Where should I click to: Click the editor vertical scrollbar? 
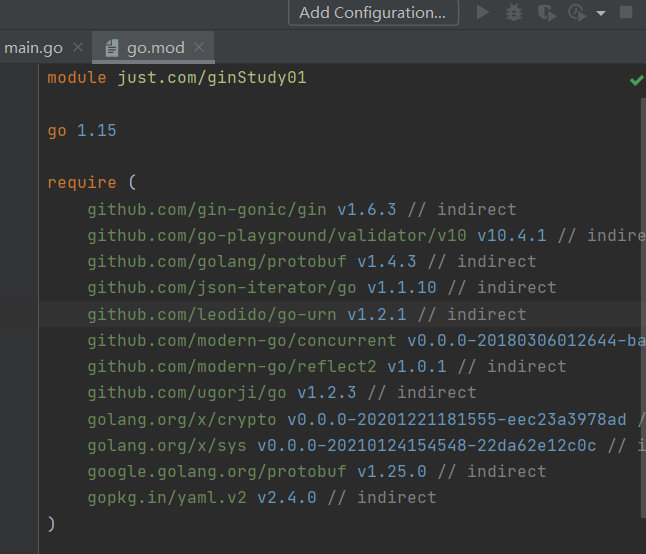tap(643, 307)
